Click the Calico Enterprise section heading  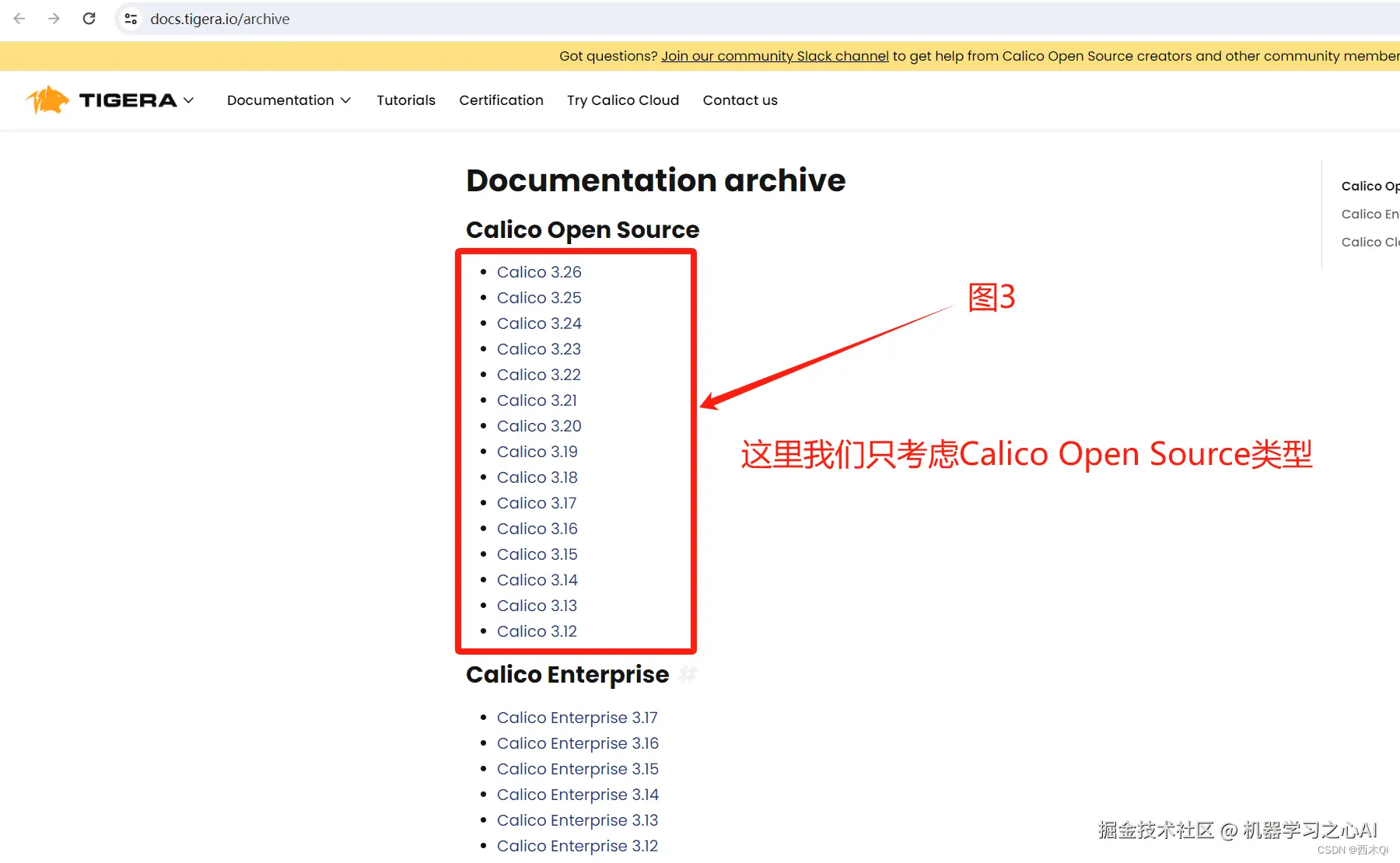click(568, 675)
